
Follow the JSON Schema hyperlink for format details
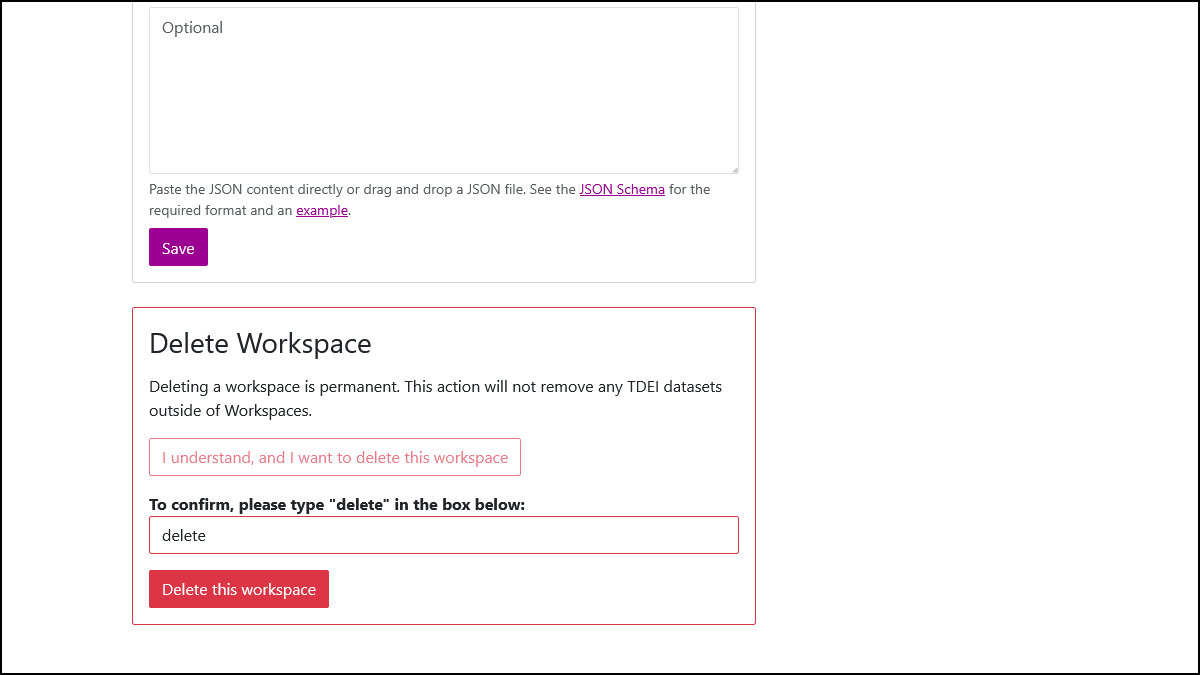tap(622, 189)
